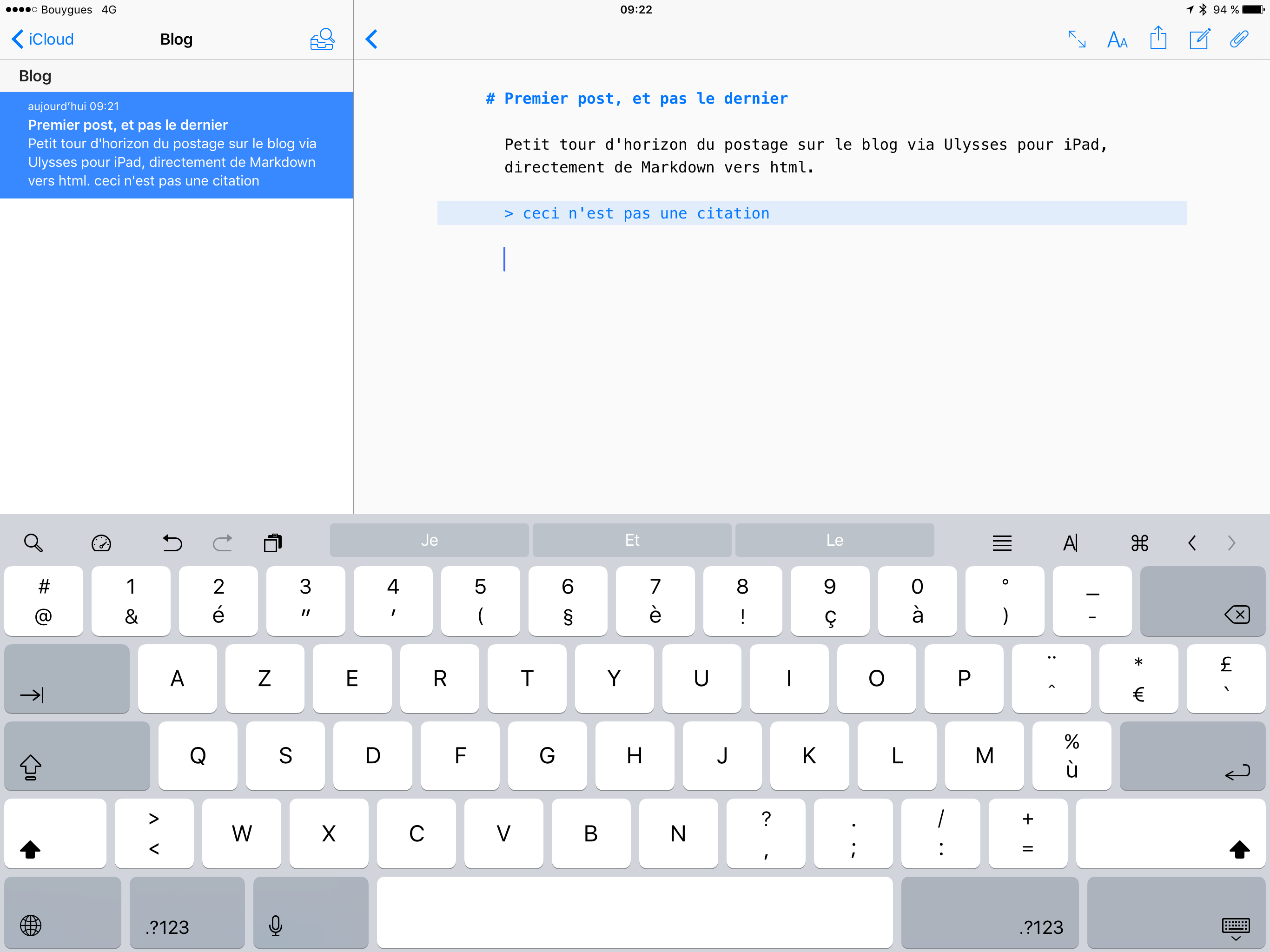The height and width of the screenshot is (952, 1270).
Task: Open the share export icon
Action: coord(1158,39)
